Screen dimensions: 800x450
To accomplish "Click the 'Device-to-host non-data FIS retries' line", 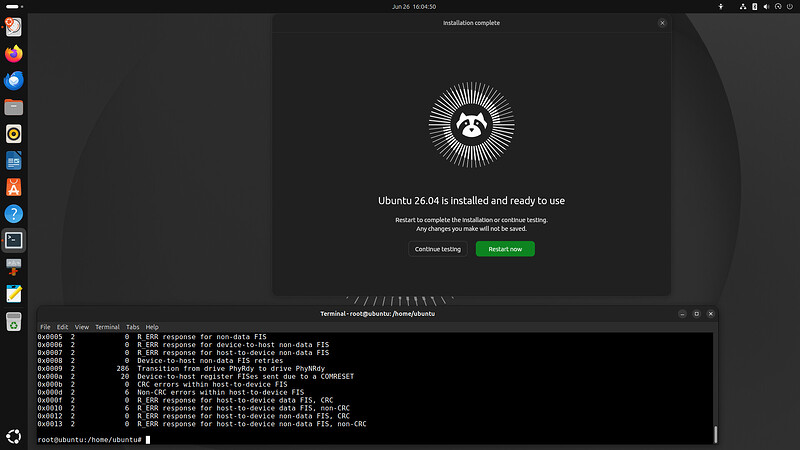I will pyautogui.click(x=160, y=361).
